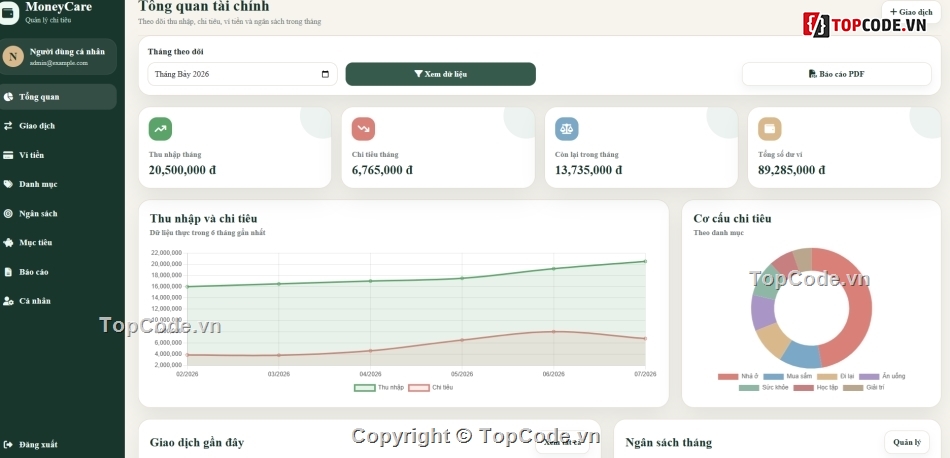
Task: Click the Đăng xuất logout icon
Action: 8,445
